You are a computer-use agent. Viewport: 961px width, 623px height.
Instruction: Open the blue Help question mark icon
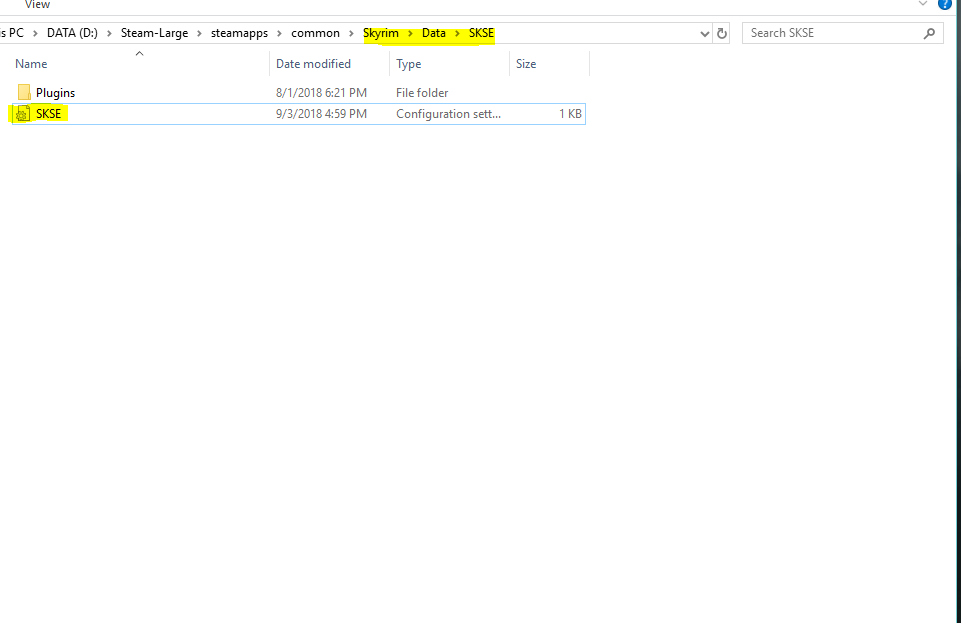(x=946, y=4)
